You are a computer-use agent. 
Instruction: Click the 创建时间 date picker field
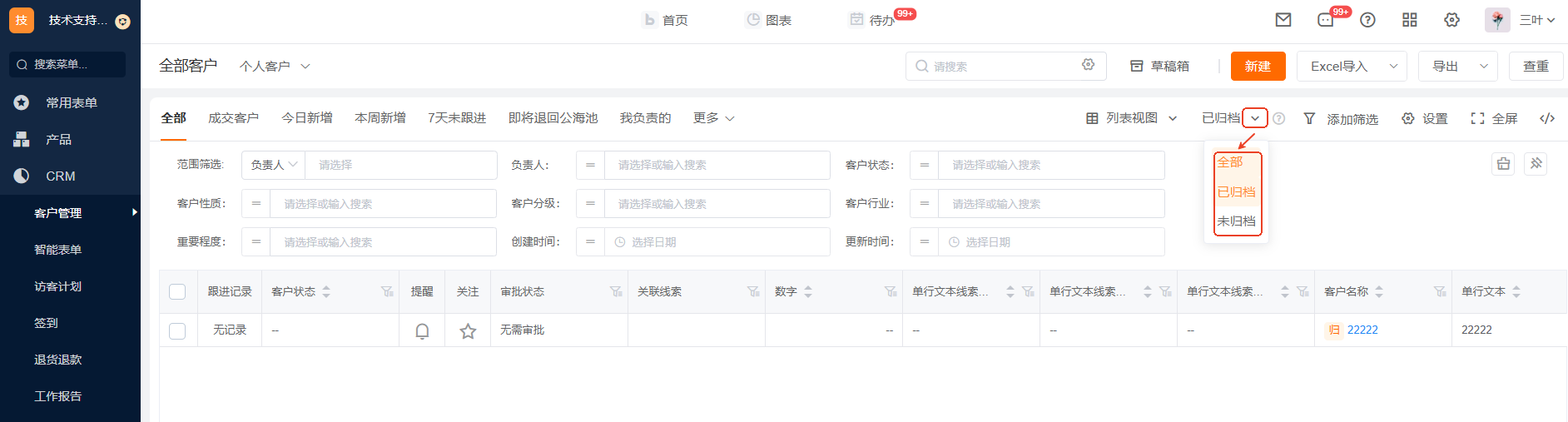point(717,242)
